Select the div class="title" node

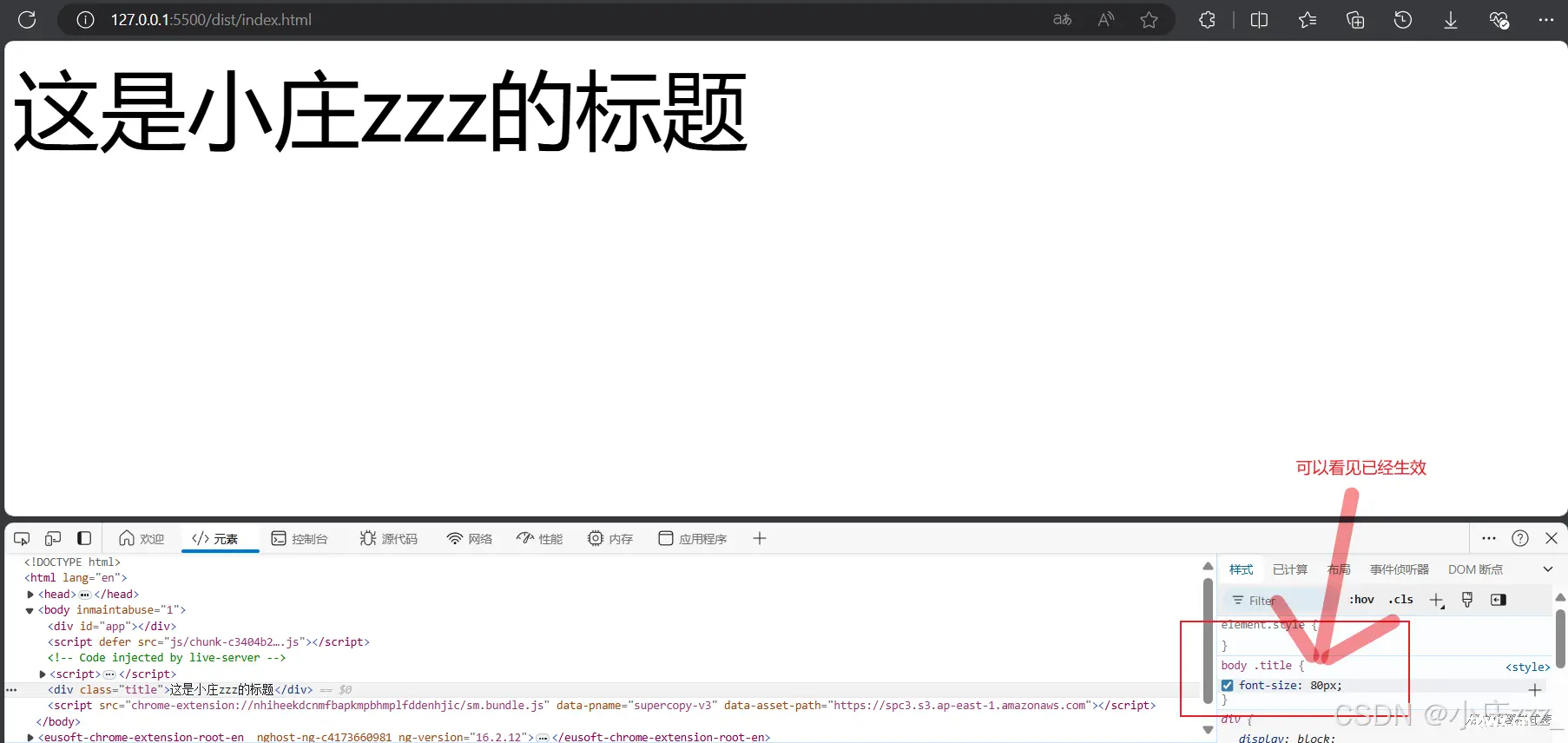(180, 690)
